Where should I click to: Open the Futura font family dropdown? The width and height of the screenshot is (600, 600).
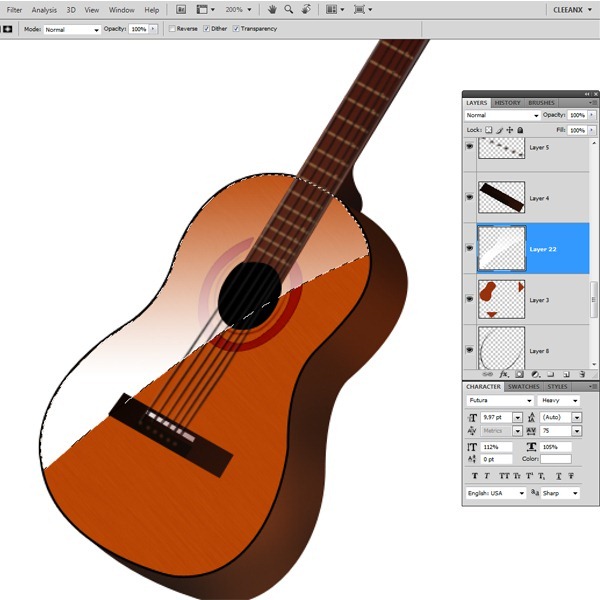tap(500, 401)
